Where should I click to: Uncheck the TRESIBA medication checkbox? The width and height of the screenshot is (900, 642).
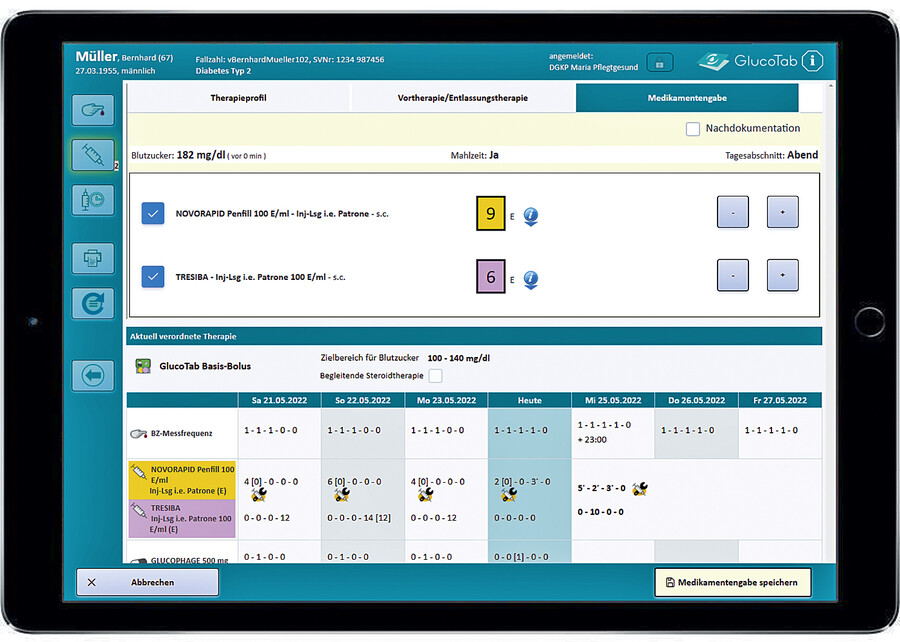coord(153,276)
